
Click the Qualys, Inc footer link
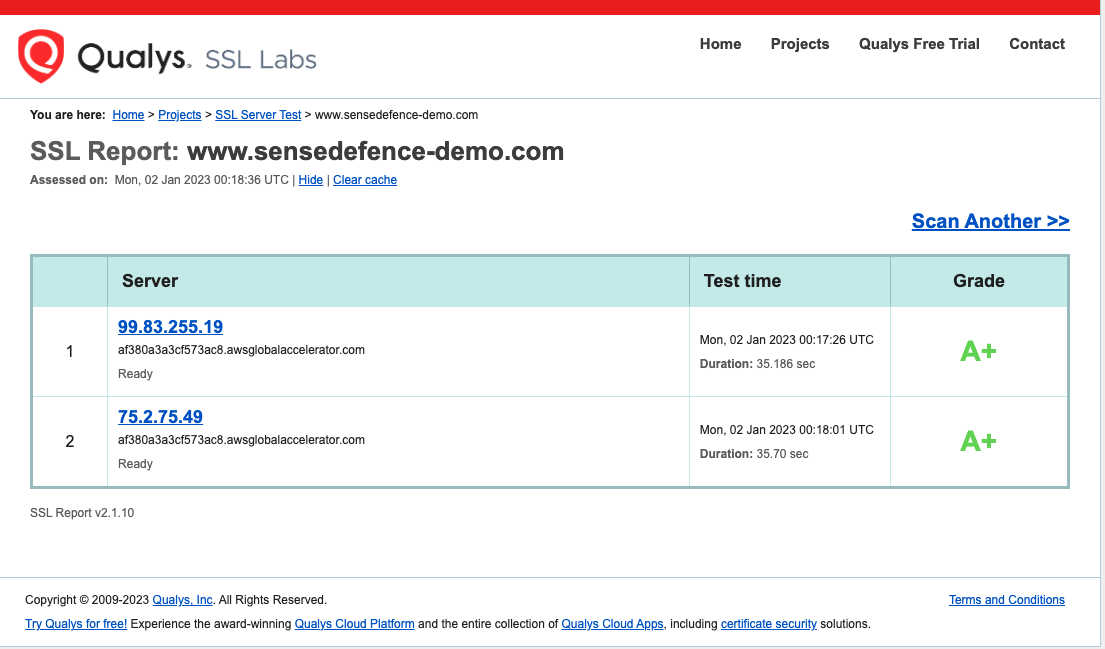pyautogui.click(x=183, y=600)
